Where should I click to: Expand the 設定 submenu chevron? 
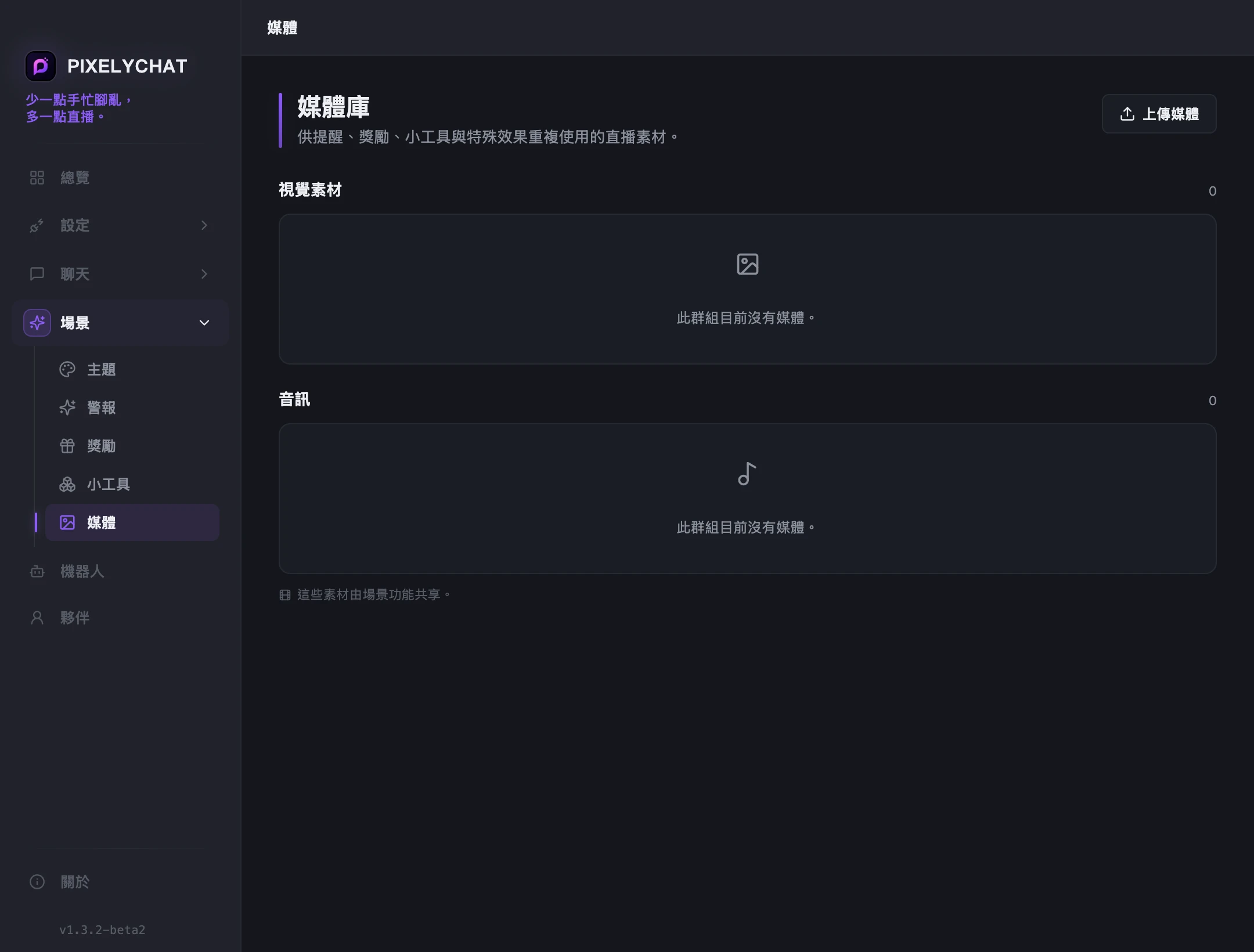pyautogui.click(x=204, y=225)
